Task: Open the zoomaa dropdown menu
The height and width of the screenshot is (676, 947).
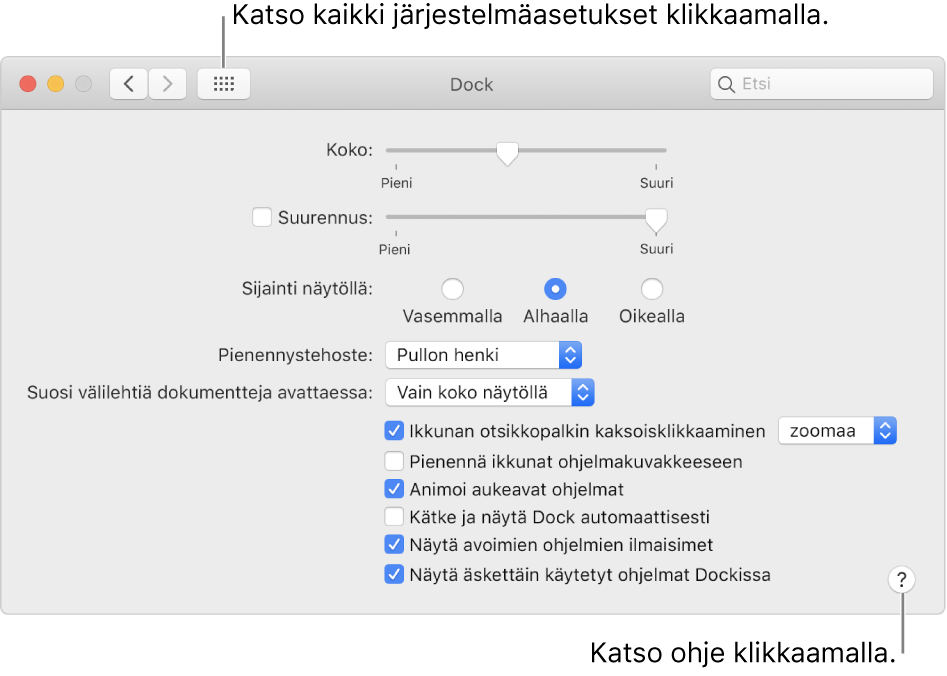Action: [x=837, y=431]
